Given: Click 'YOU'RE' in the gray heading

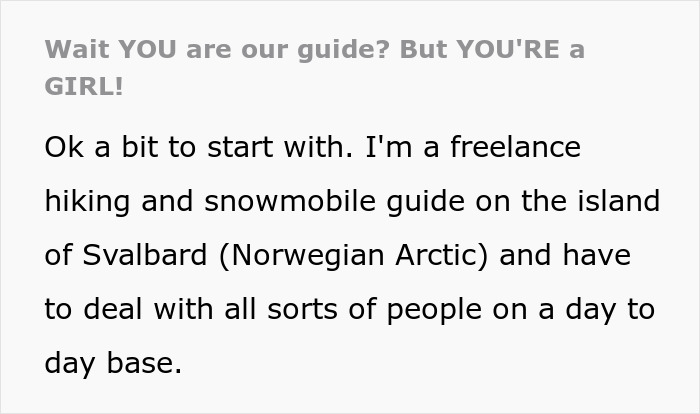Looking at the screenshot, I should click(x=508, y=49).
